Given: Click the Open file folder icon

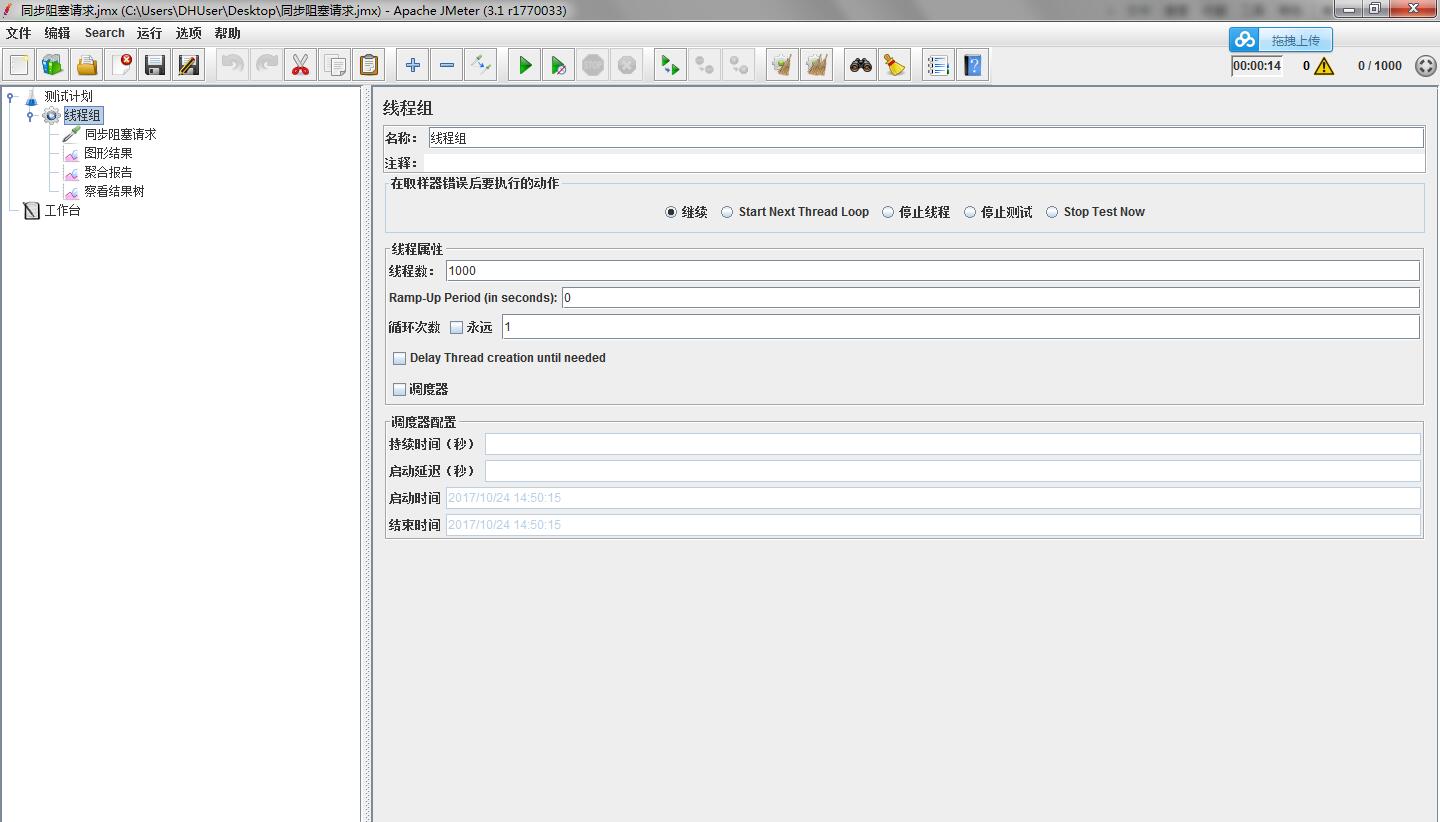Looking at the screenshot, I should [x=87, y=65].
